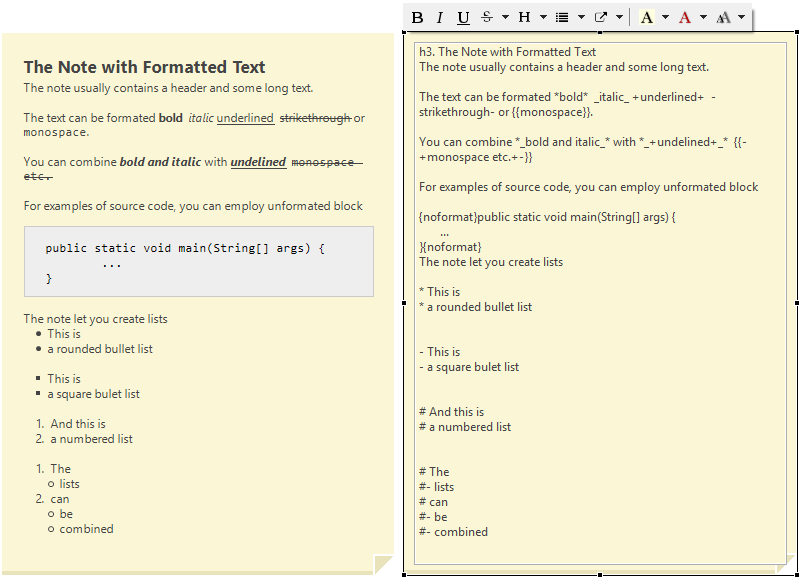Click the font size icon
The image size is (800, 580).
(x=723, y=17)
